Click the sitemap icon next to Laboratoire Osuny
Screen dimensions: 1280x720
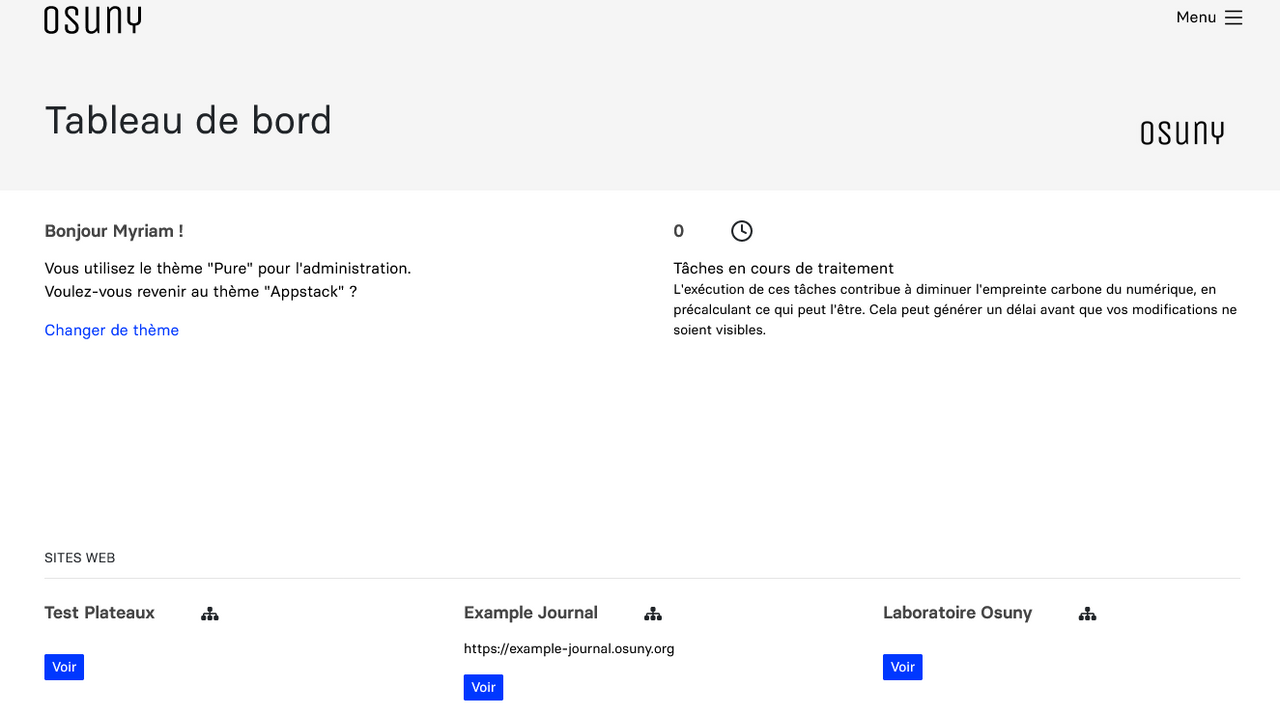1088,614
